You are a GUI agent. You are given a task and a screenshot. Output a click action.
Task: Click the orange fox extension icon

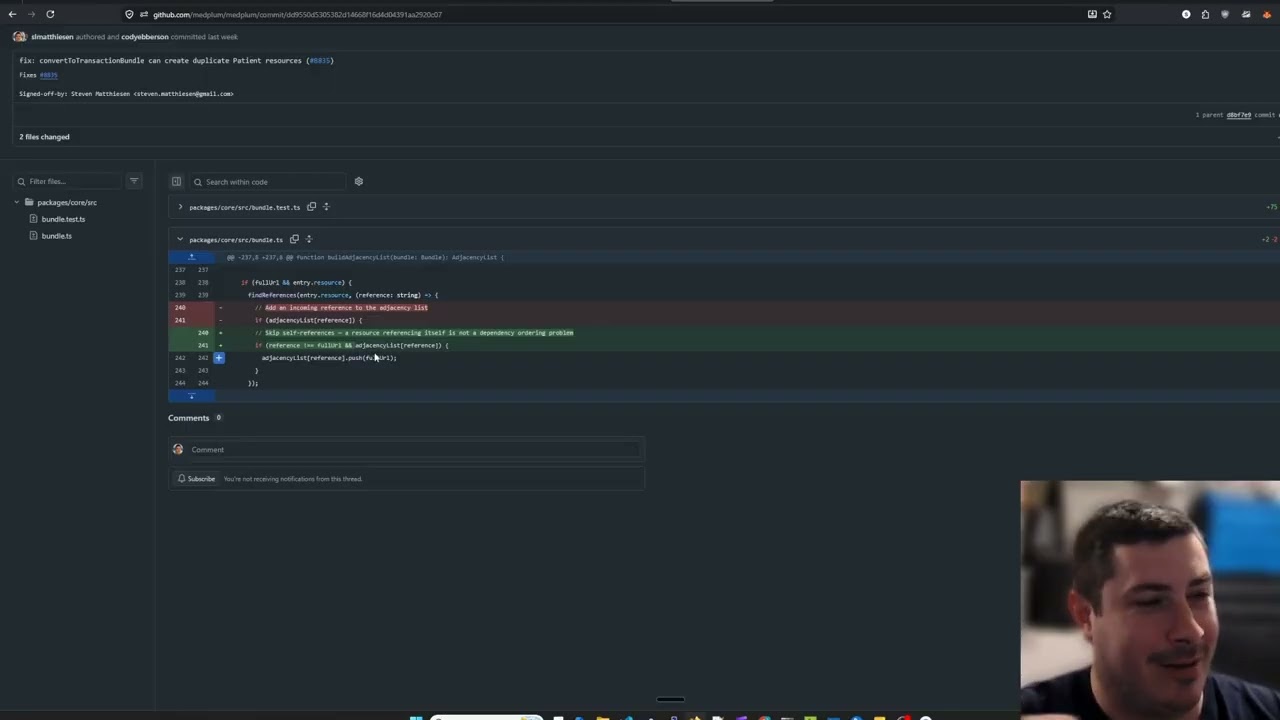point(1267,14)
